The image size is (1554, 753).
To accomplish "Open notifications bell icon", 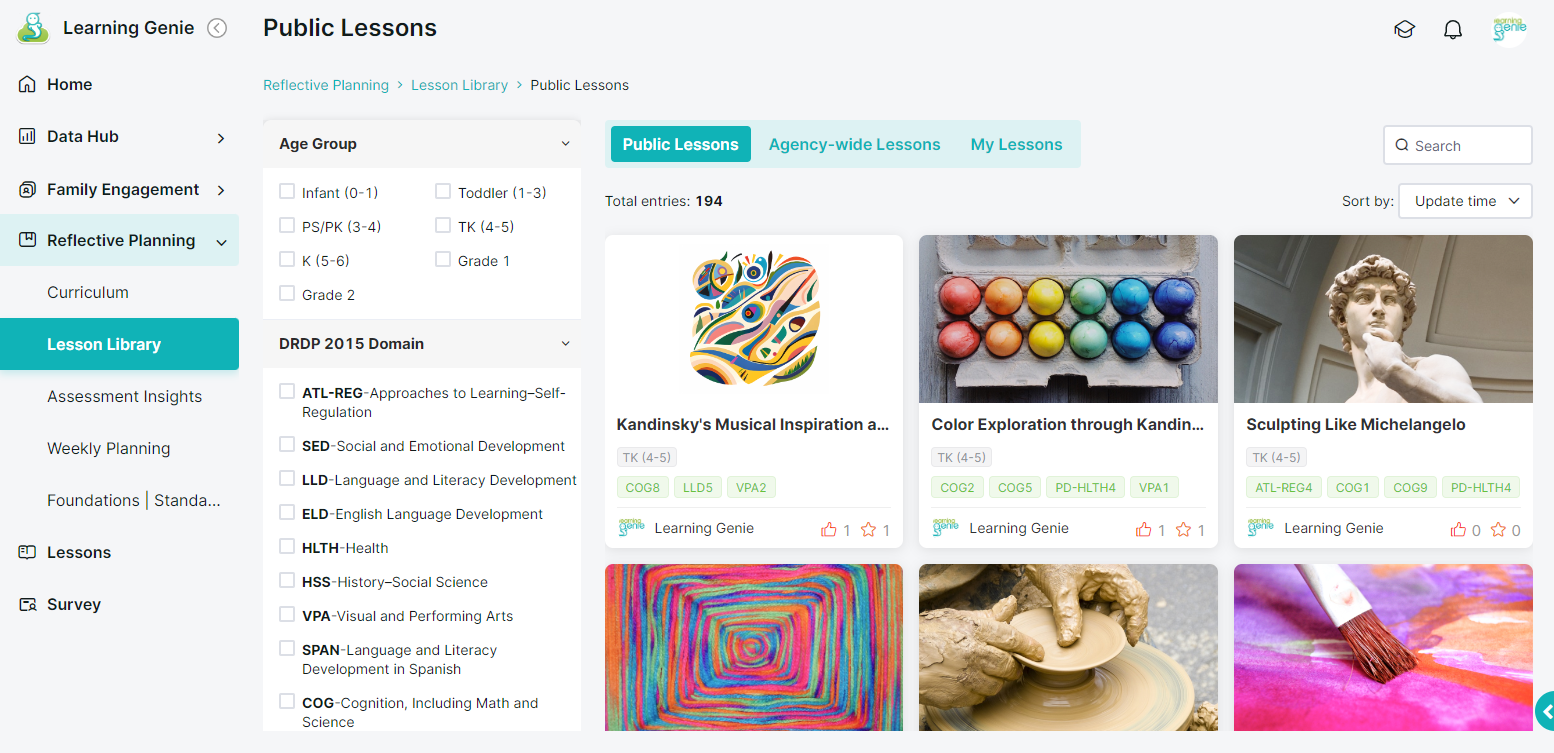I will click(1453, 29).
